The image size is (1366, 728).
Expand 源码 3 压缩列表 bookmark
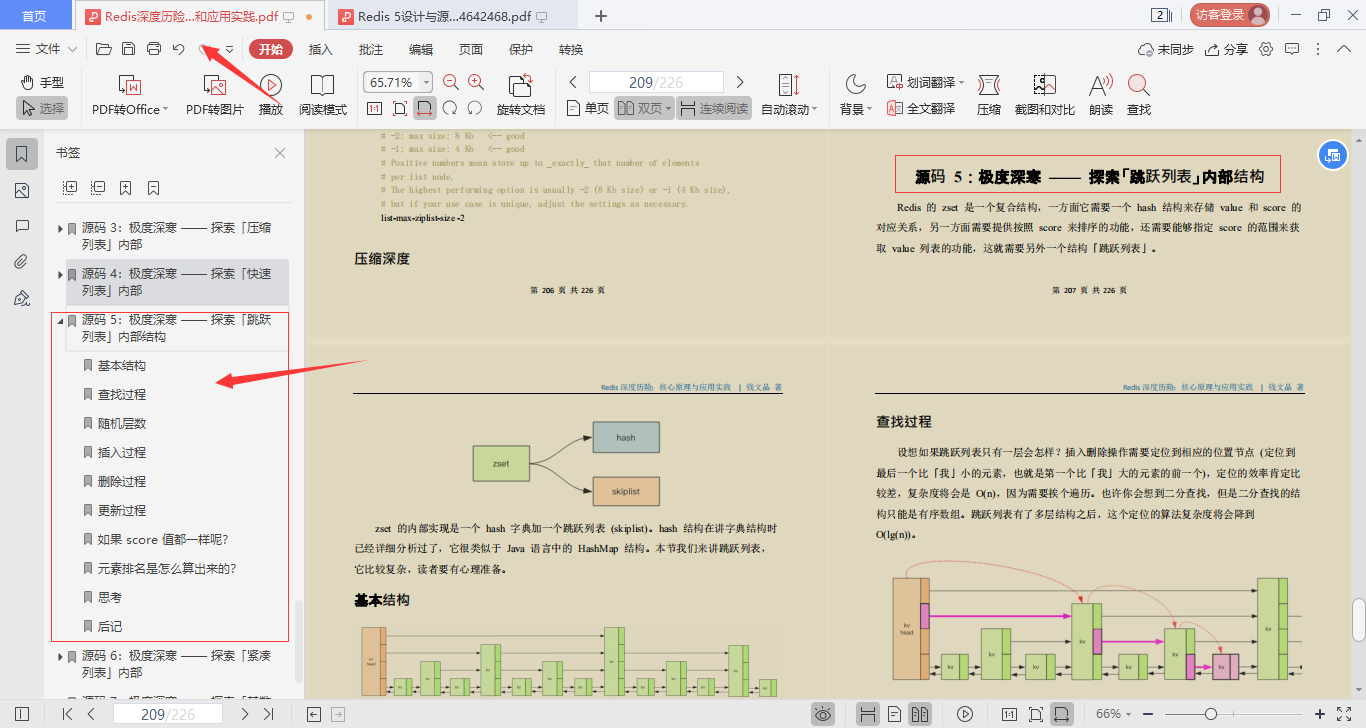[60, 229]
